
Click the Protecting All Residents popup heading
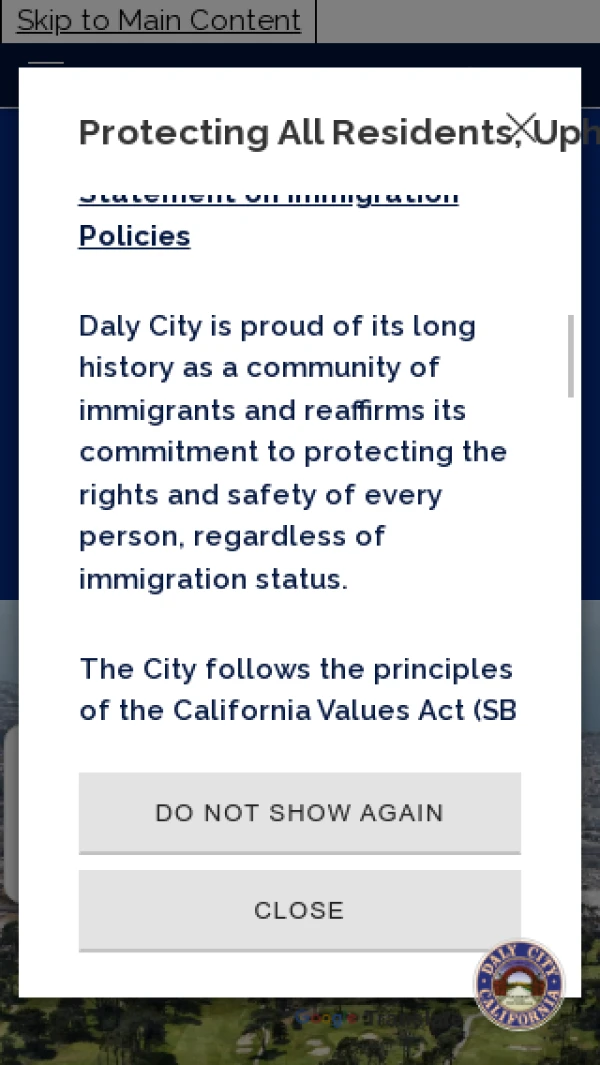point(290,132)
